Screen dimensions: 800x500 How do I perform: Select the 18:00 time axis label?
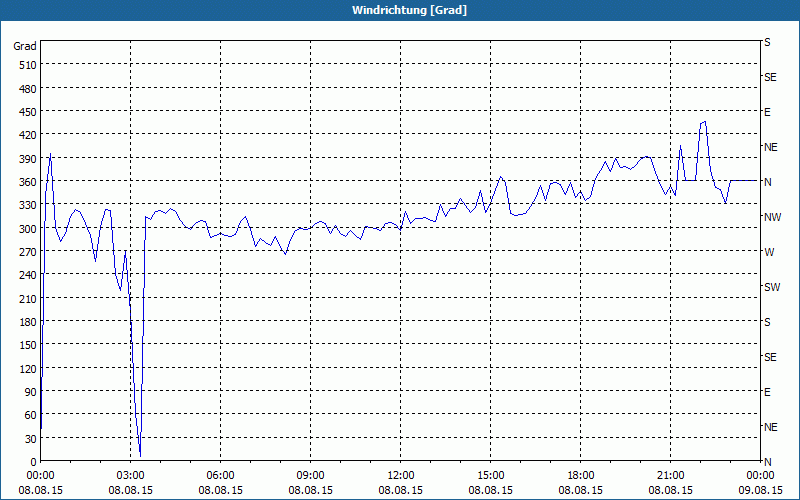click(x=581, y=476)
